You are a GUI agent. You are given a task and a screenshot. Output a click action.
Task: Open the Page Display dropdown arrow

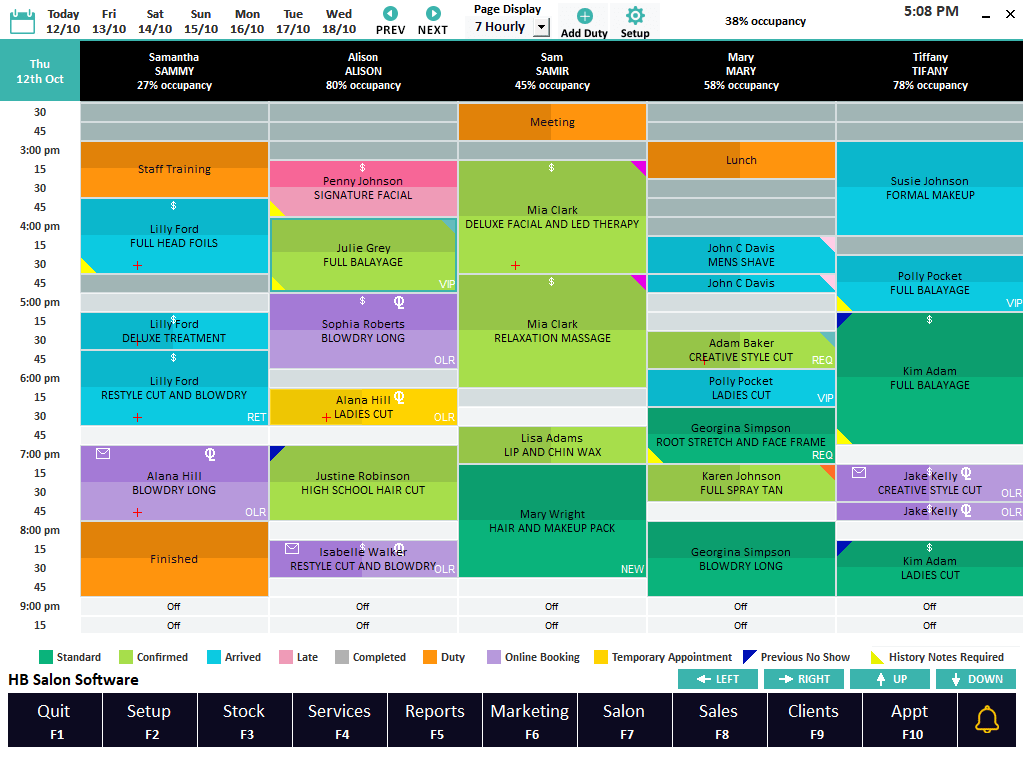541,28
